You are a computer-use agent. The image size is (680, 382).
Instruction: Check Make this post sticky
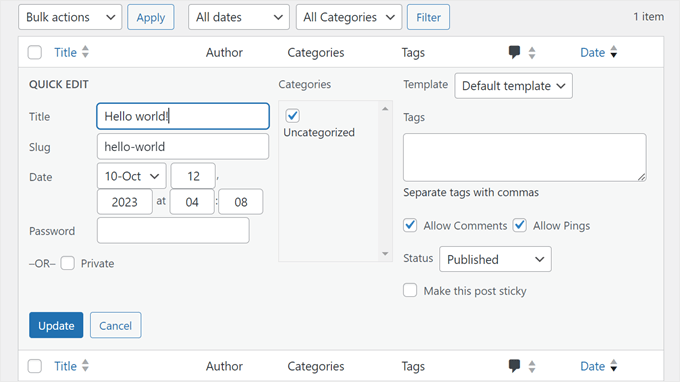tap(410, 291)
